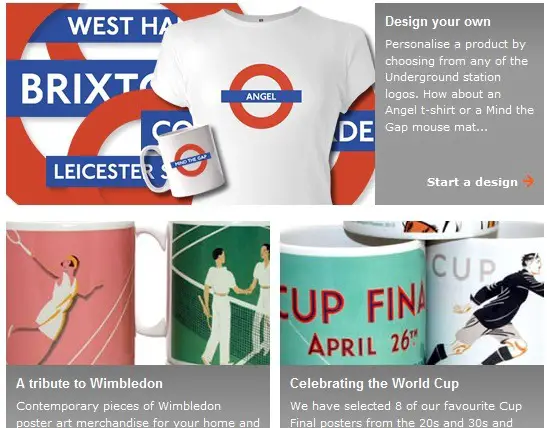Screen dimensions: 547x428
Task: Click the Cup Final posters description text
Action: [406, 414]
